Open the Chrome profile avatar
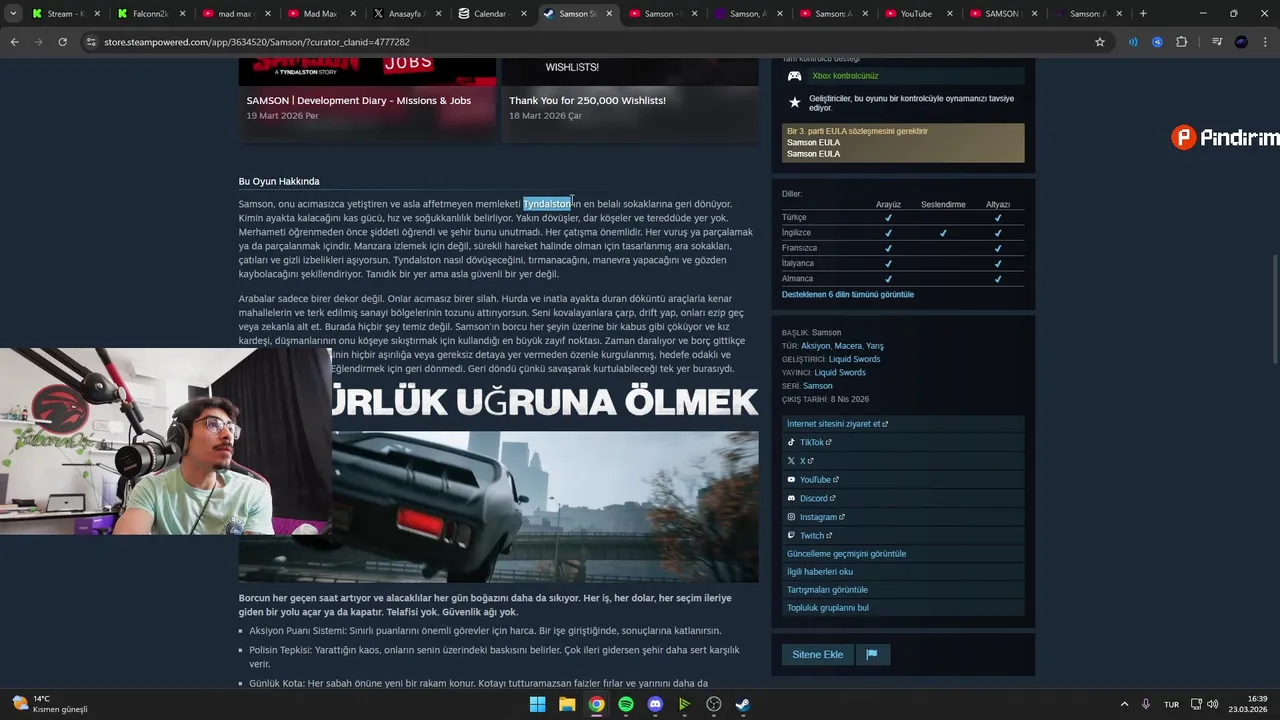 coord(1241,42)
